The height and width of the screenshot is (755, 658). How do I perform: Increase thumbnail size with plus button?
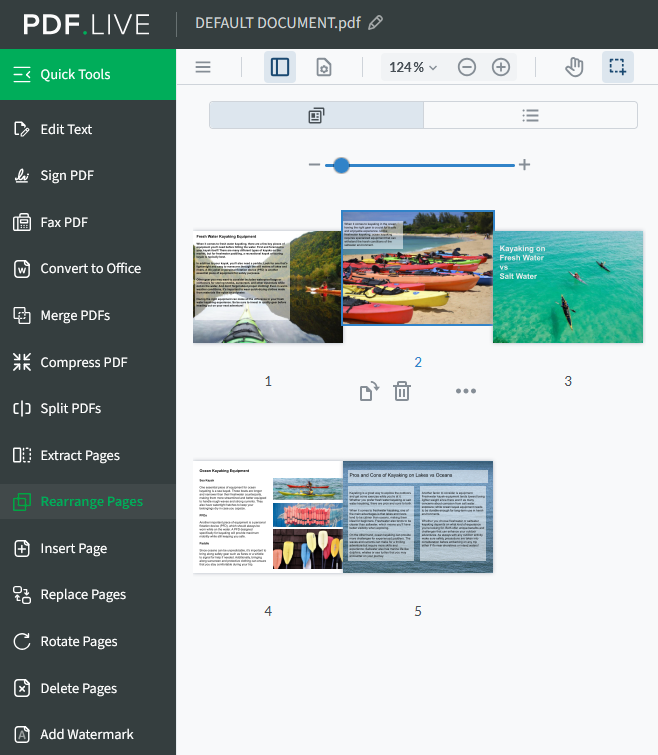pos(524,164)
